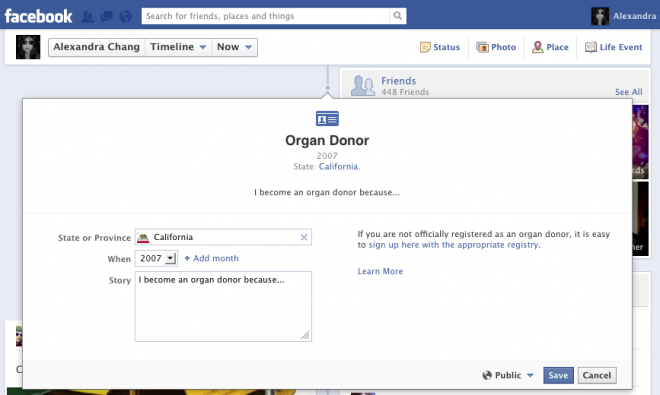Click the Learn More link

[380, 272]
